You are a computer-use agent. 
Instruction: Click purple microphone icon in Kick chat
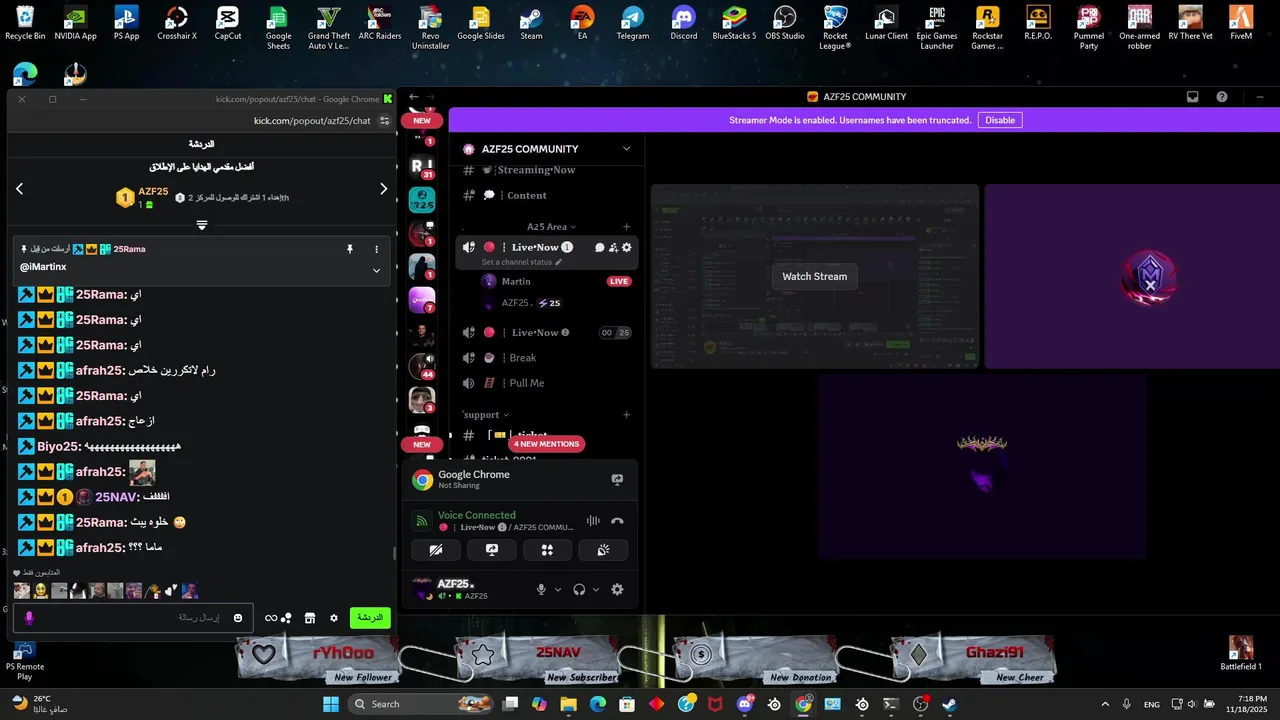(29, 618)
